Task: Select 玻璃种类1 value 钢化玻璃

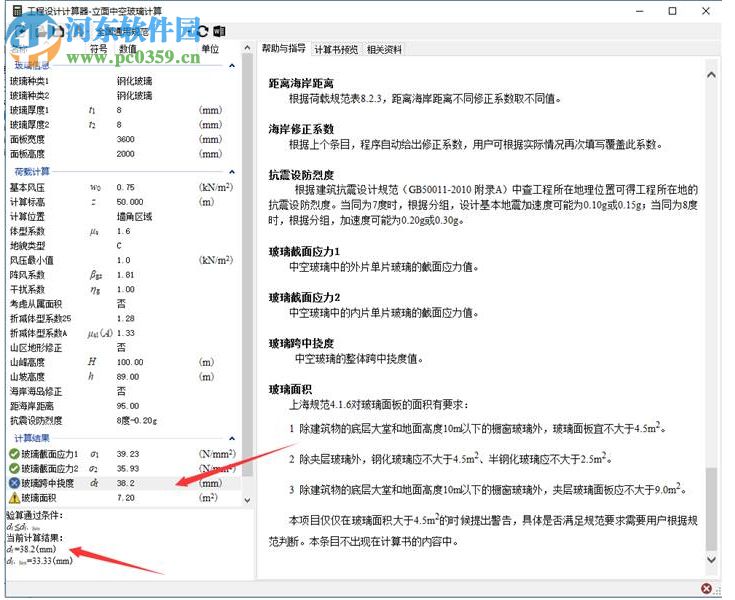Action: click(x=135, y=81)
